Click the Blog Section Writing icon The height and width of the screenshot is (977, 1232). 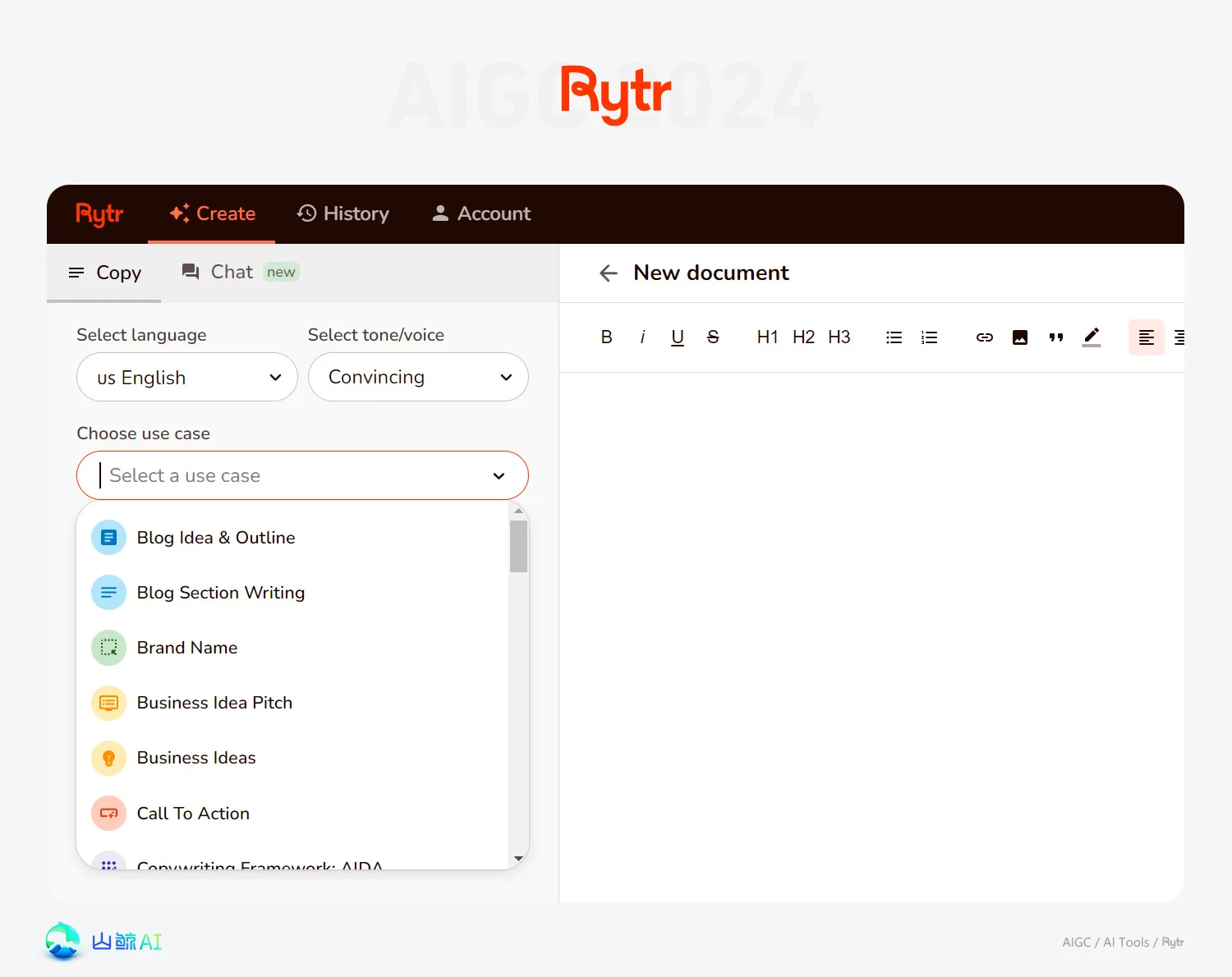click(x=108, y=593)
